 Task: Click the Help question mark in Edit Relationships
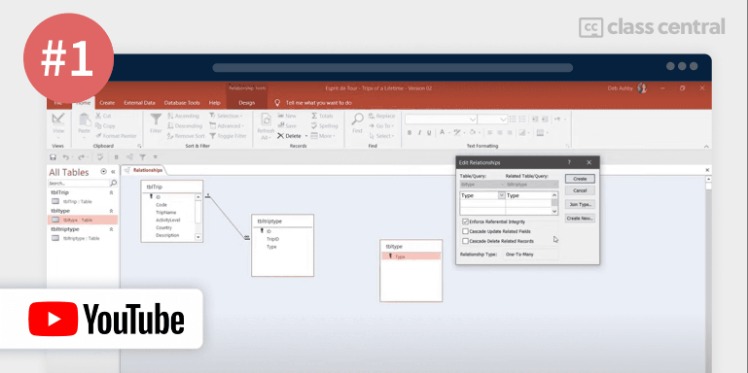point(569,163)
